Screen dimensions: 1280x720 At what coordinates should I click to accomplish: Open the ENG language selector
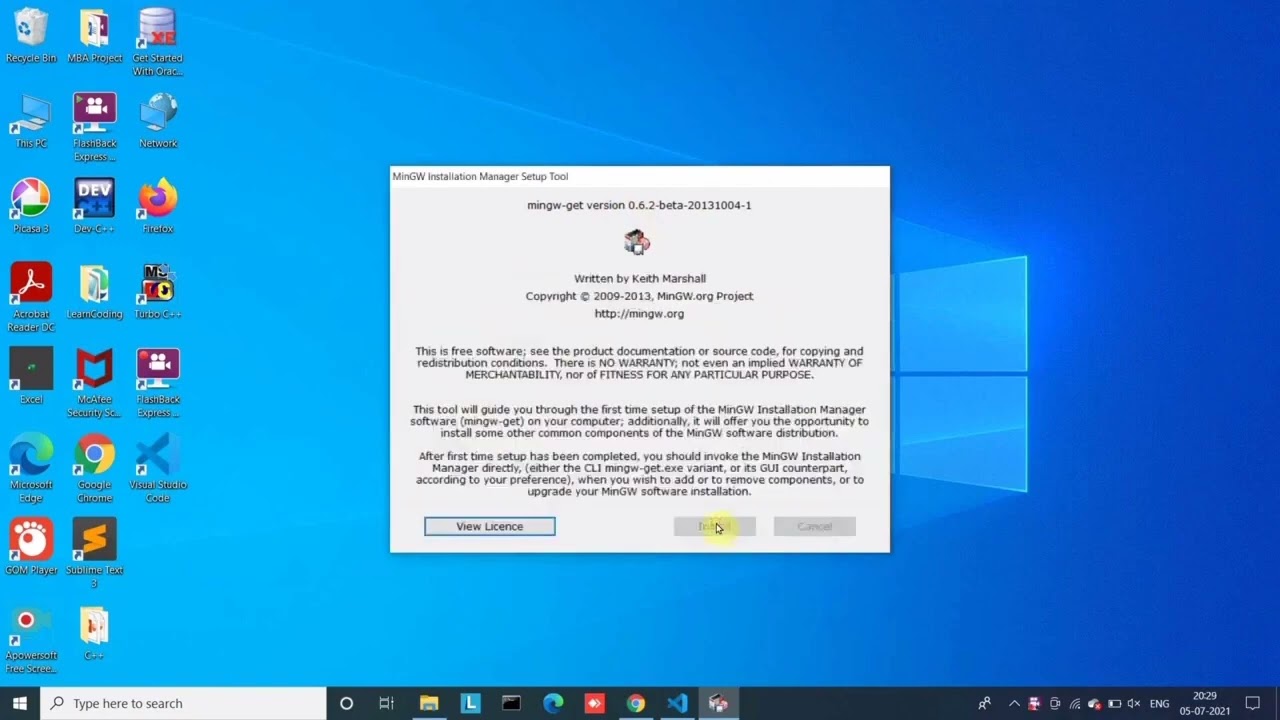[x=1159, y=704]
